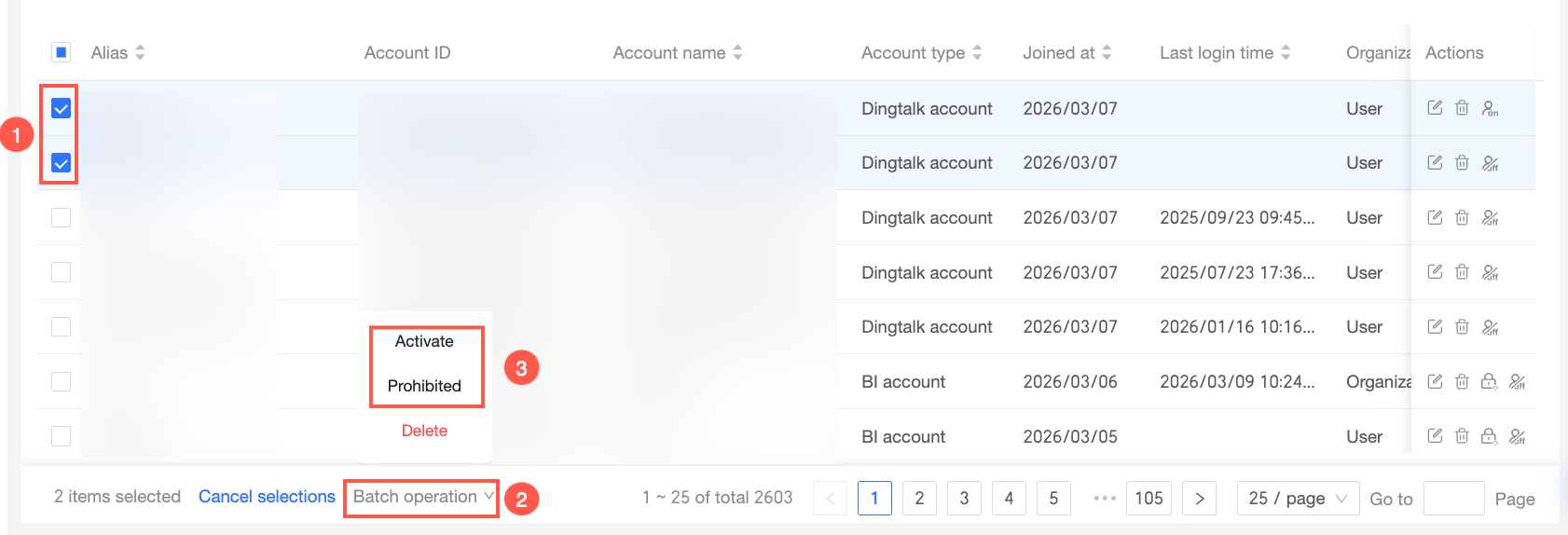
Task: Toggle user status for BI account joined 2026/03/05
Action: pyautogui.click(x=1517, y=436)
